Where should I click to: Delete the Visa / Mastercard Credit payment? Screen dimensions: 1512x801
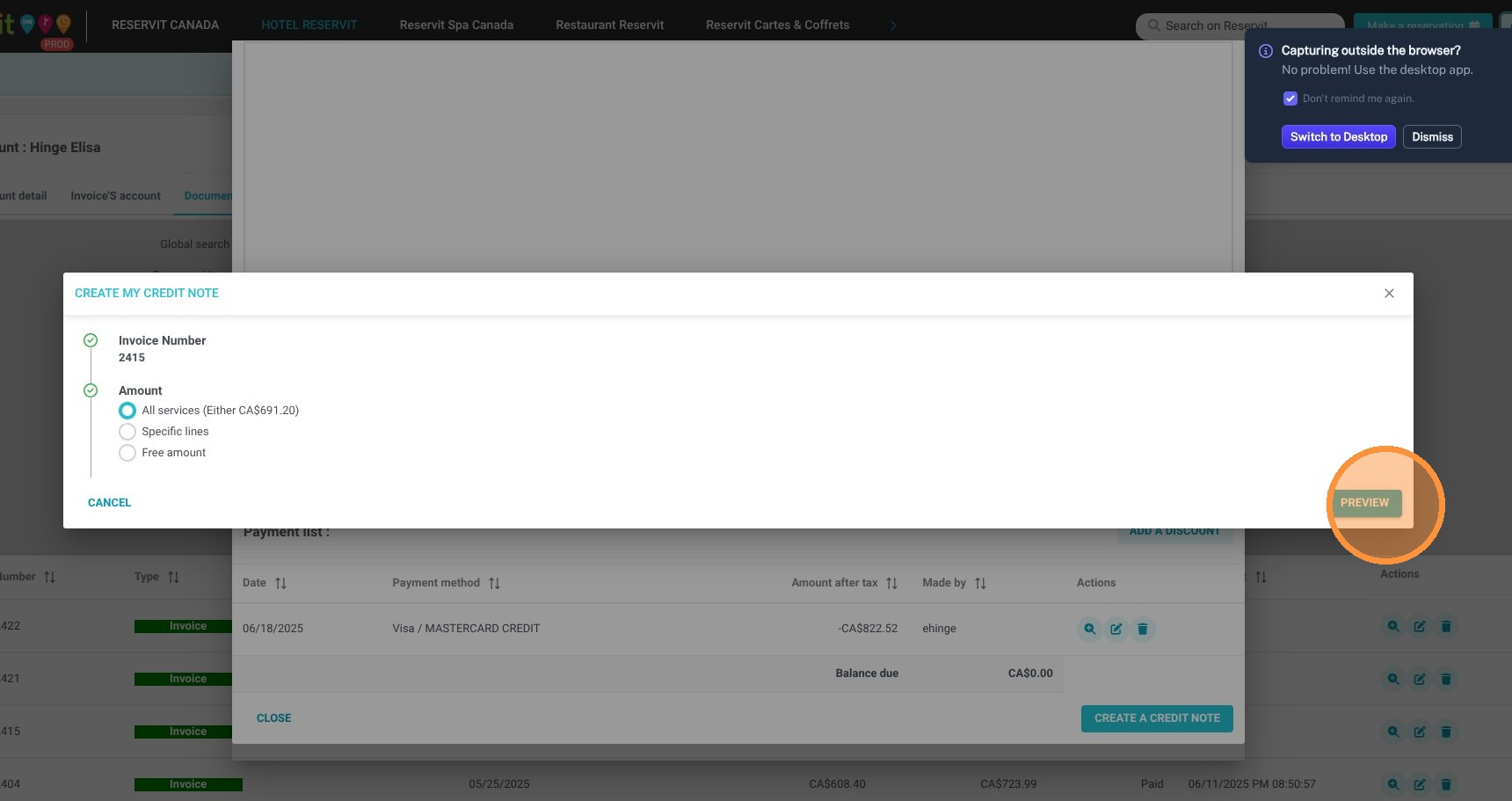point(1142,629)
